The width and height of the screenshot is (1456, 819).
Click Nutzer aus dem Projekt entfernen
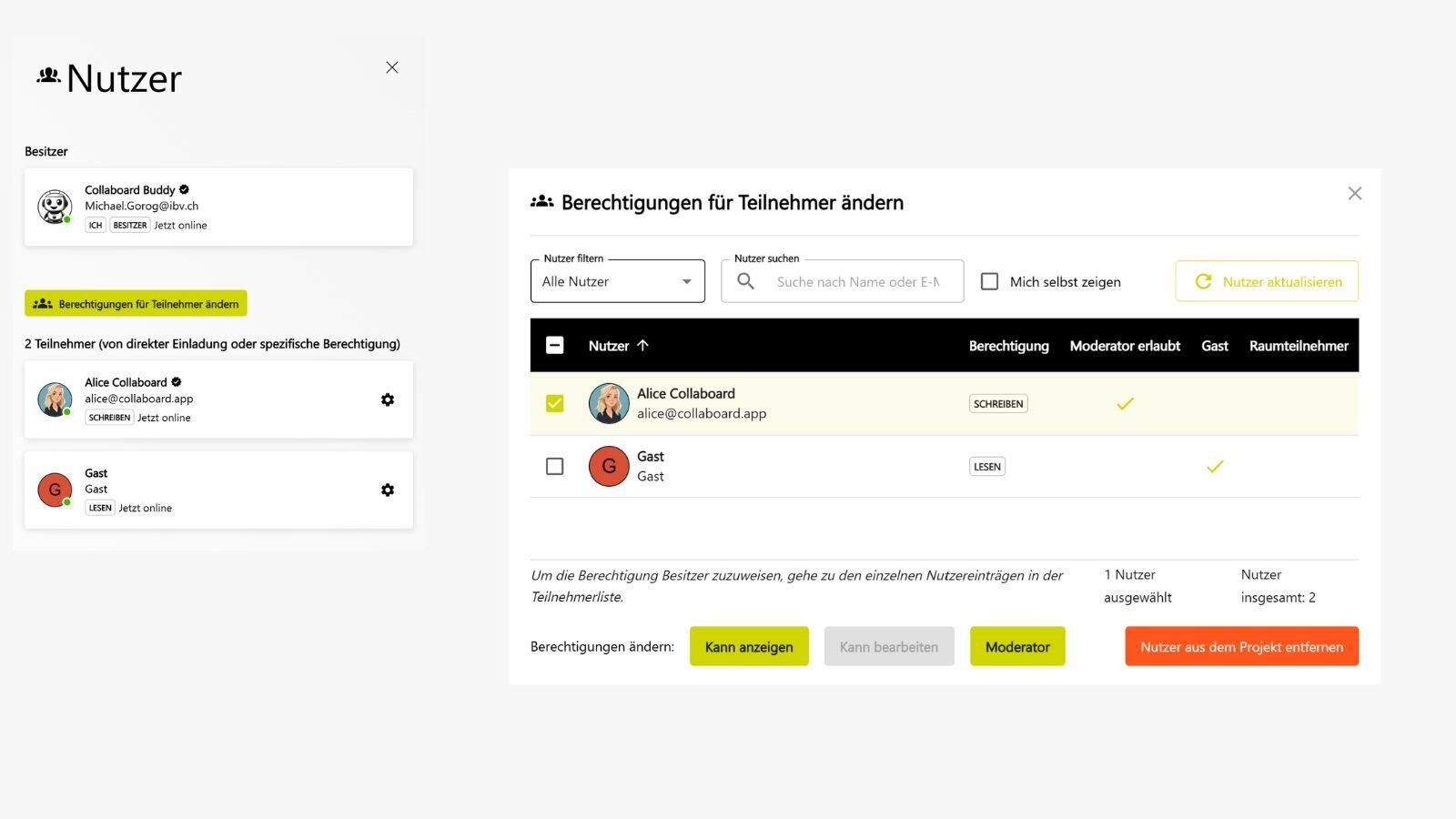[x=1241, y=646]
